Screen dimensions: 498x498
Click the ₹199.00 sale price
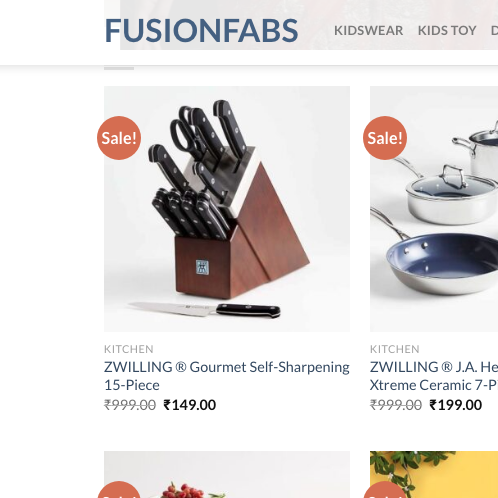(456, 405)
